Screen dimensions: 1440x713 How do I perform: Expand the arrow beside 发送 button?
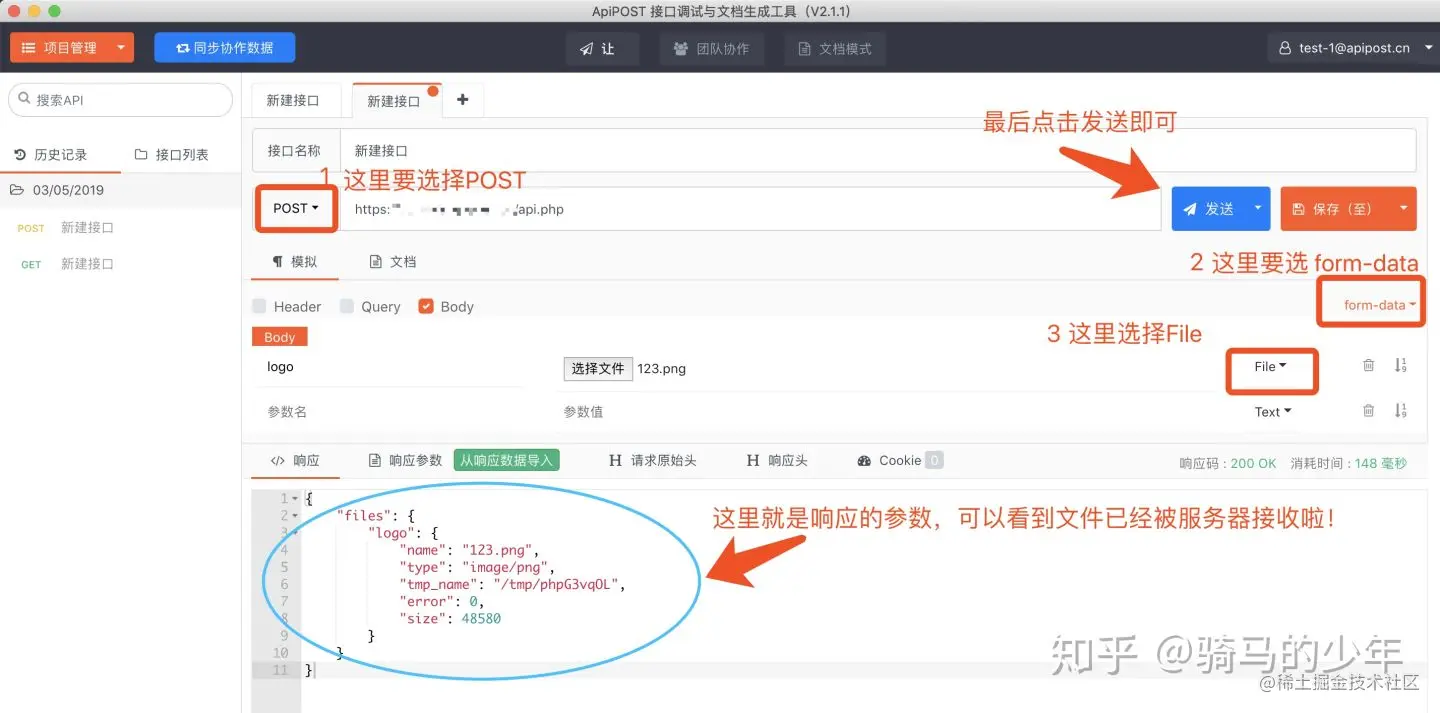pyautogui.click(x=1258, y=209)
